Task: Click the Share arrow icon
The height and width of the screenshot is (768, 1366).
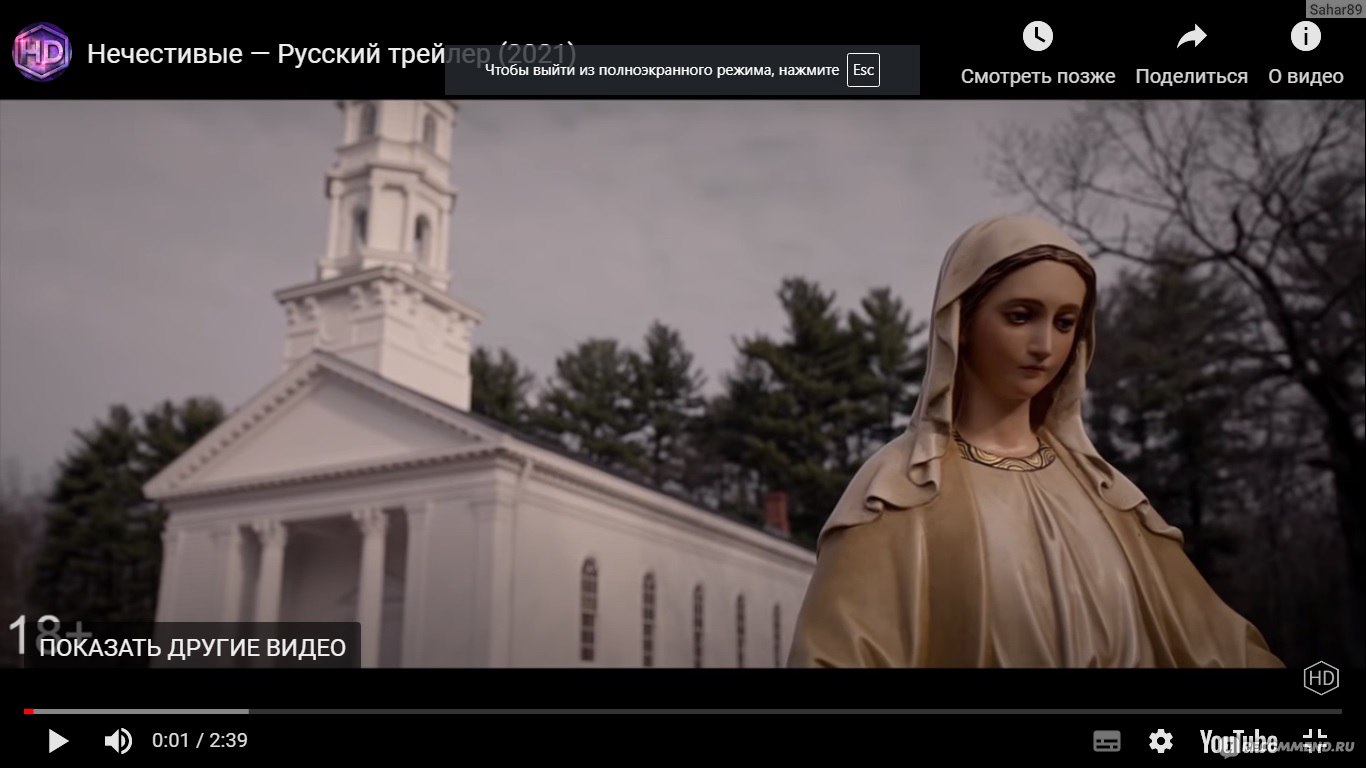Action: click(1191, 37)
